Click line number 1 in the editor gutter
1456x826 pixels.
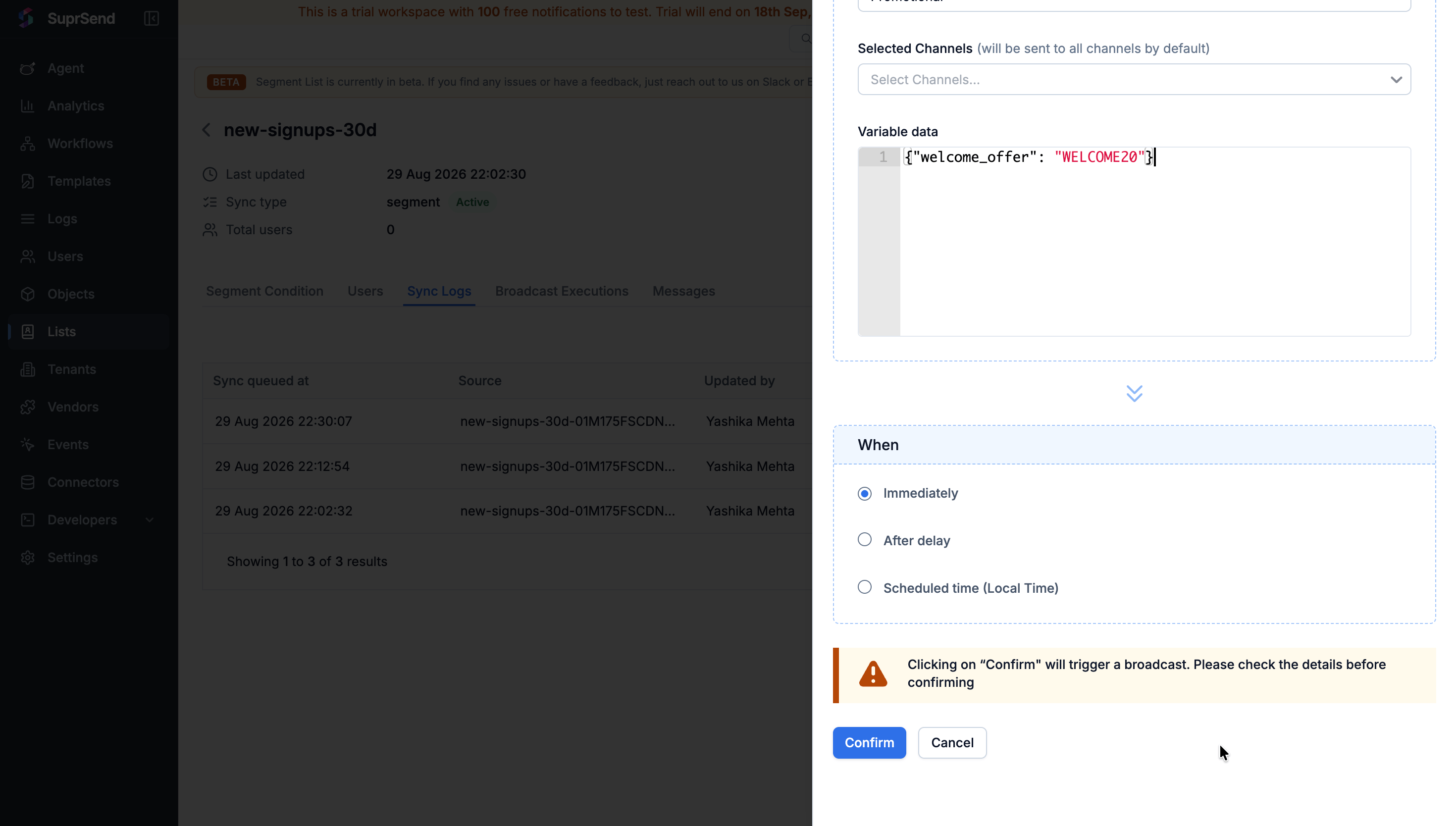point(883,157)
